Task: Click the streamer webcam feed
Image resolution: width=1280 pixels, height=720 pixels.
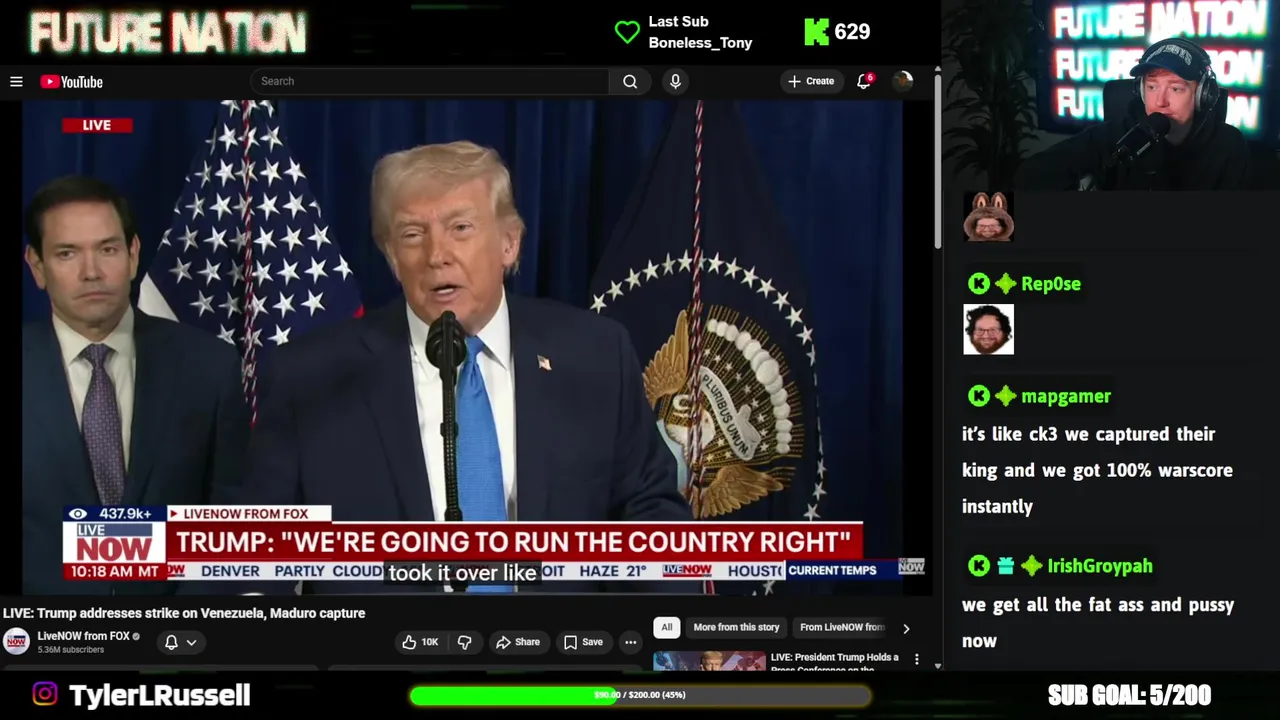Action: point(1110,95)
